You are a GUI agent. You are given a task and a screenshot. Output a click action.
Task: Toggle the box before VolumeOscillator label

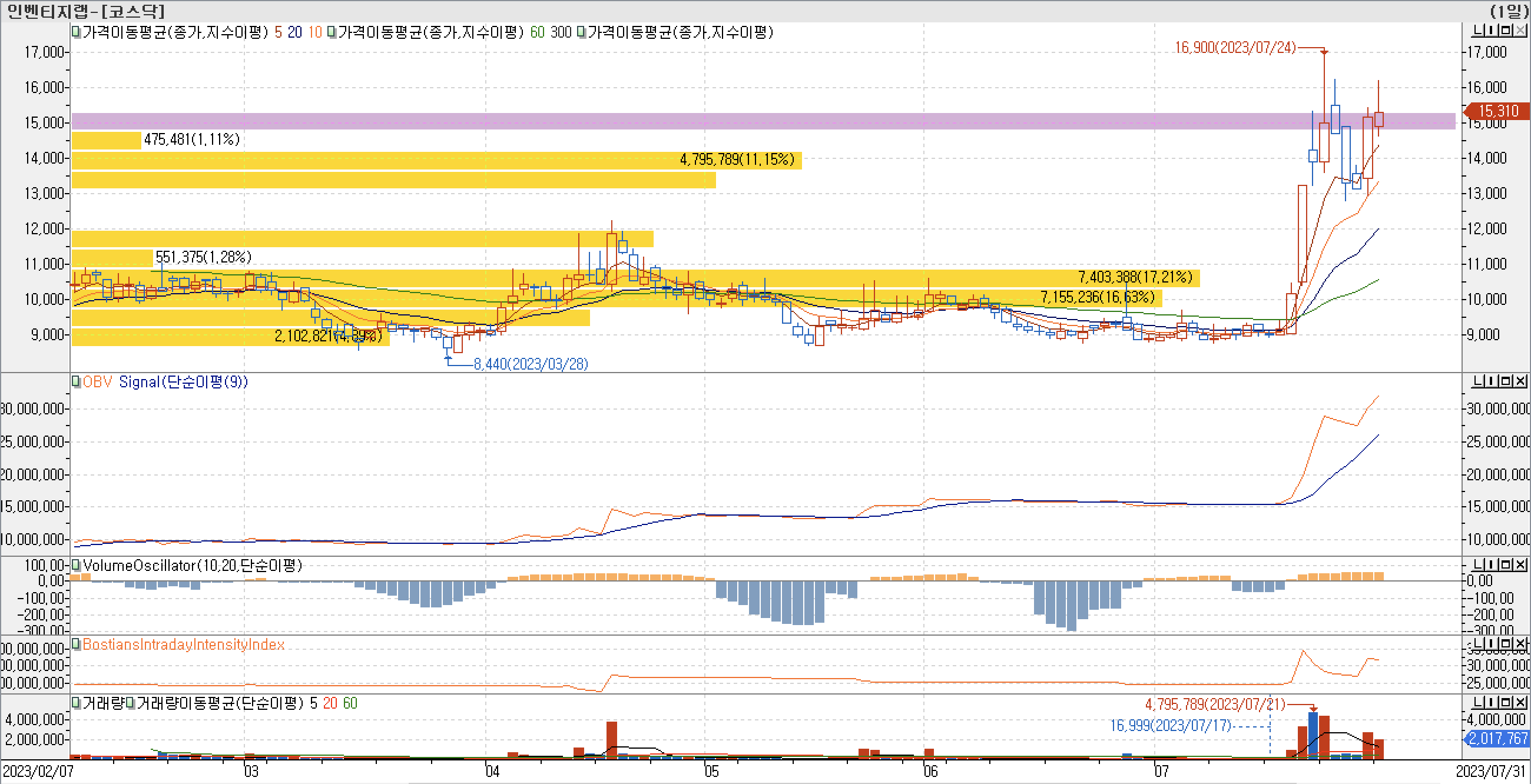[76, 565]
